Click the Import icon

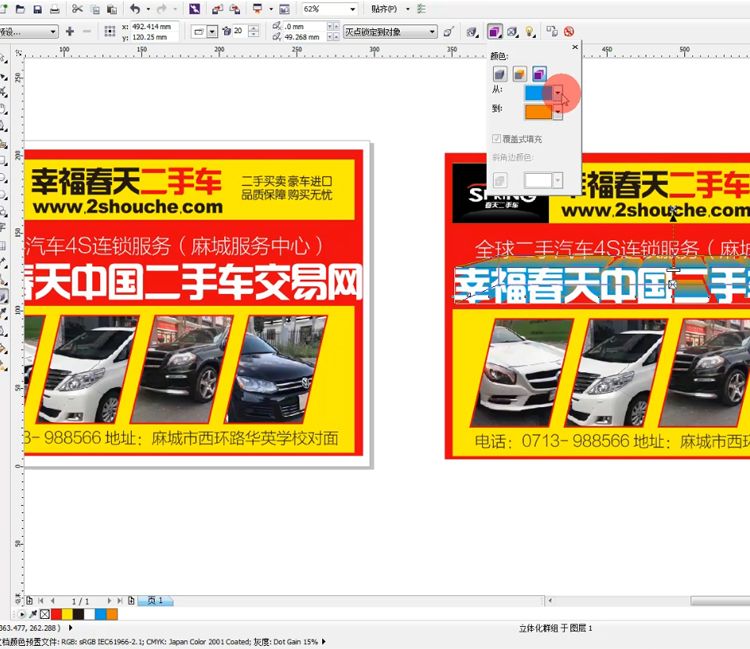coord(218,9)
